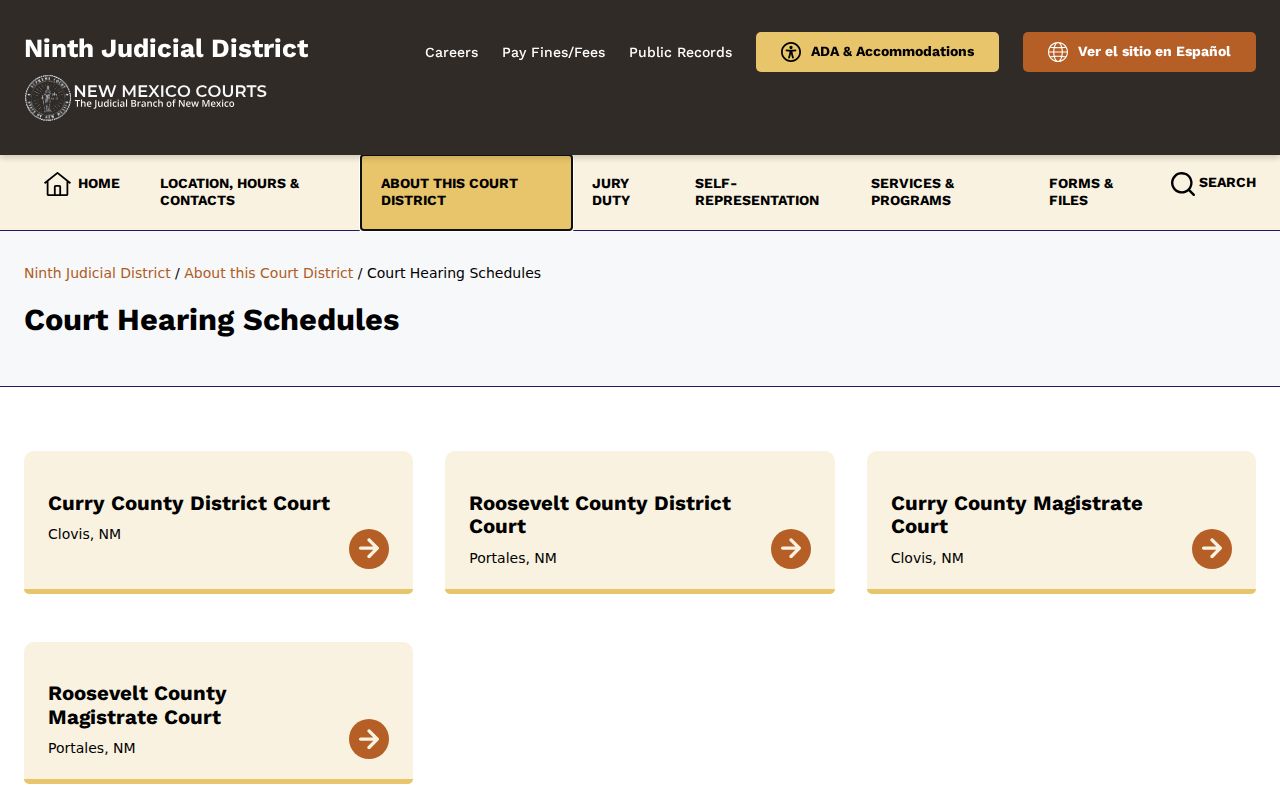This screenshot has width=1280, height=800.
Task: Open Roosevelt County District Court title
Action: 600,515
